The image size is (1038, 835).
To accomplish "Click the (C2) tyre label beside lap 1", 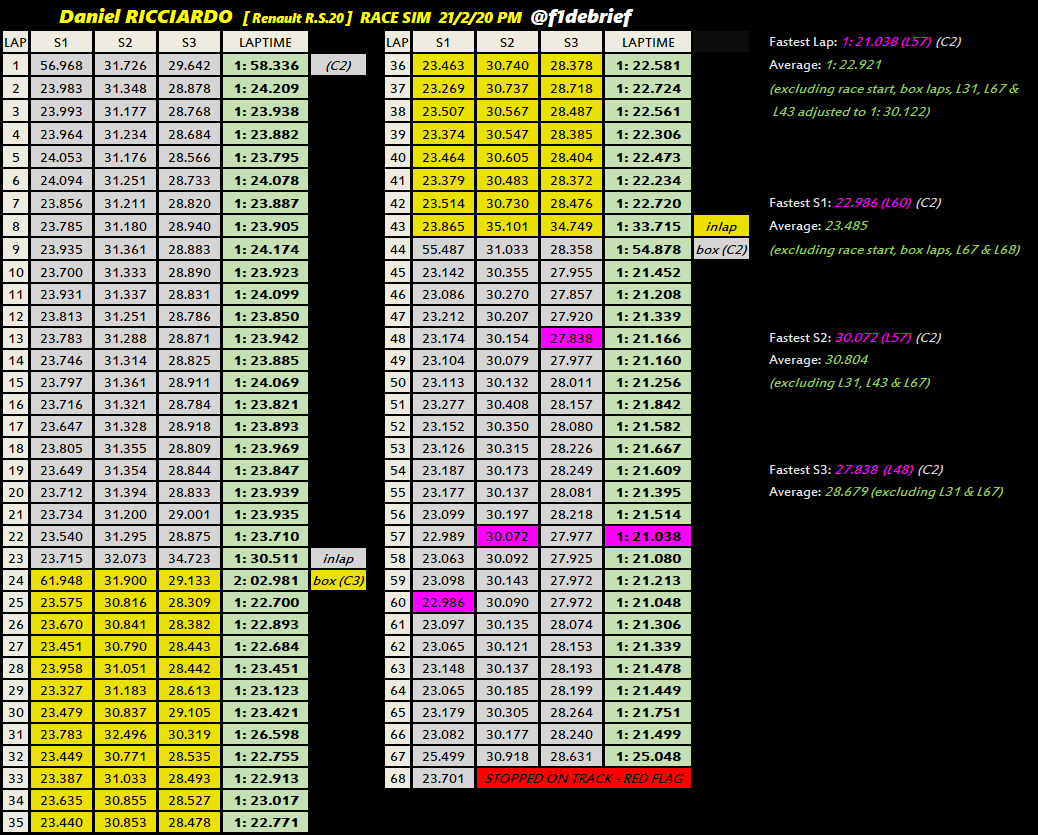I will click(x=338, y=65).
